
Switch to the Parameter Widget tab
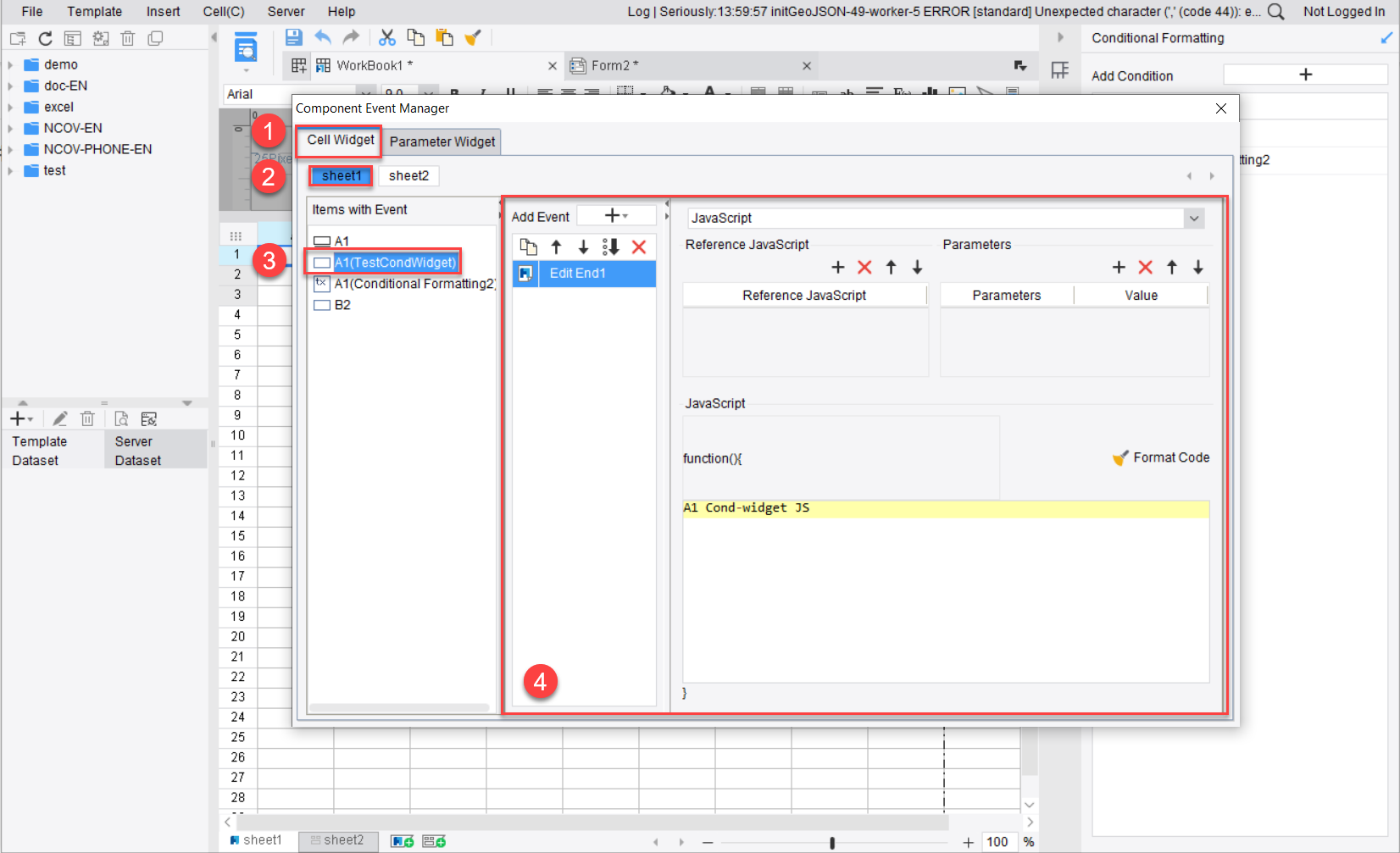tap(442, 141)
